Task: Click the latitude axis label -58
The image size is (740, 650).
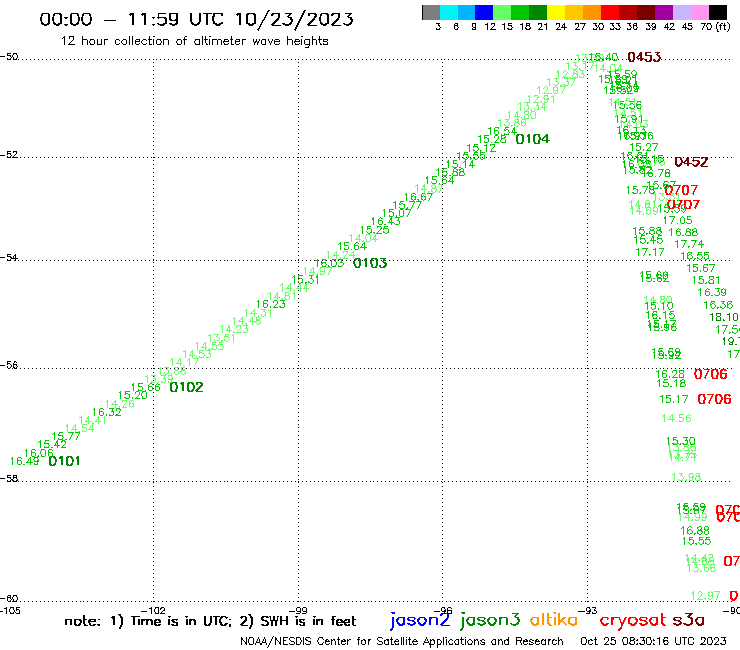Action: (x=9, y=478)
